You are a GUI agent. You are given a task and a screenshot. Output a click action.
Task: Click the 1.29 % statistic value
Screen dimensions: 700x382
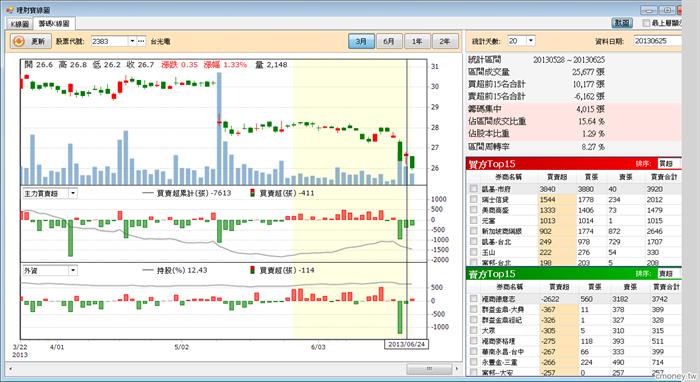click(593, 133)
